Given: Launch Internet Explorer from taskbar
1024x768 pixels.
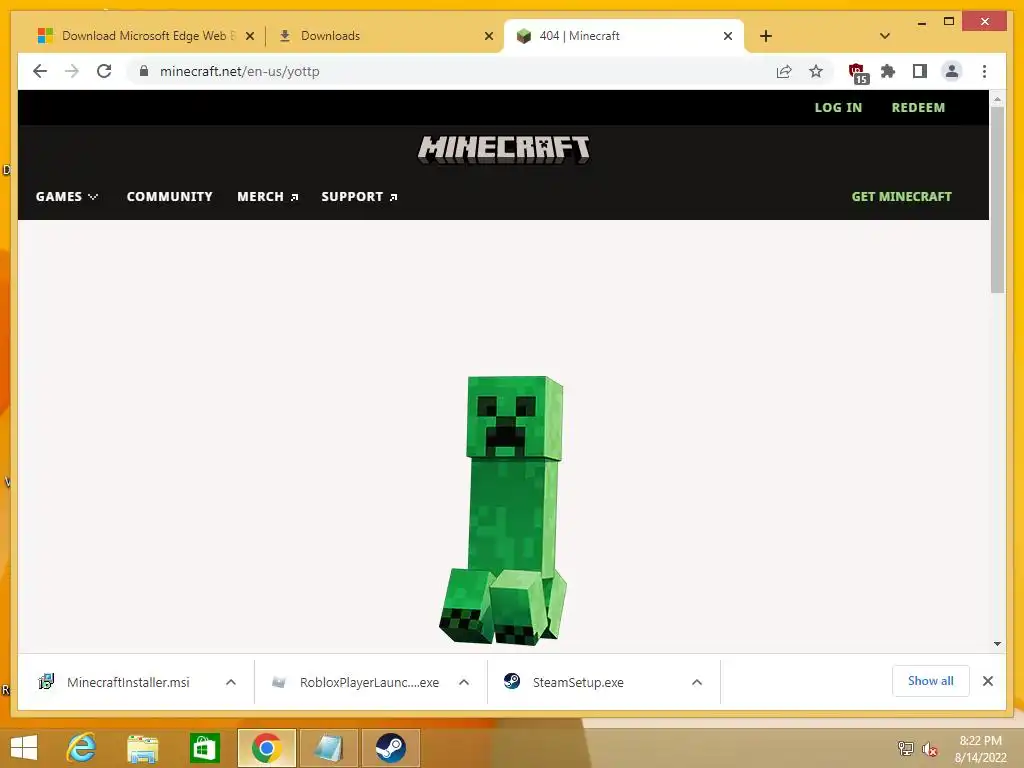Looking at the screenshot, I should click(82, 748).
